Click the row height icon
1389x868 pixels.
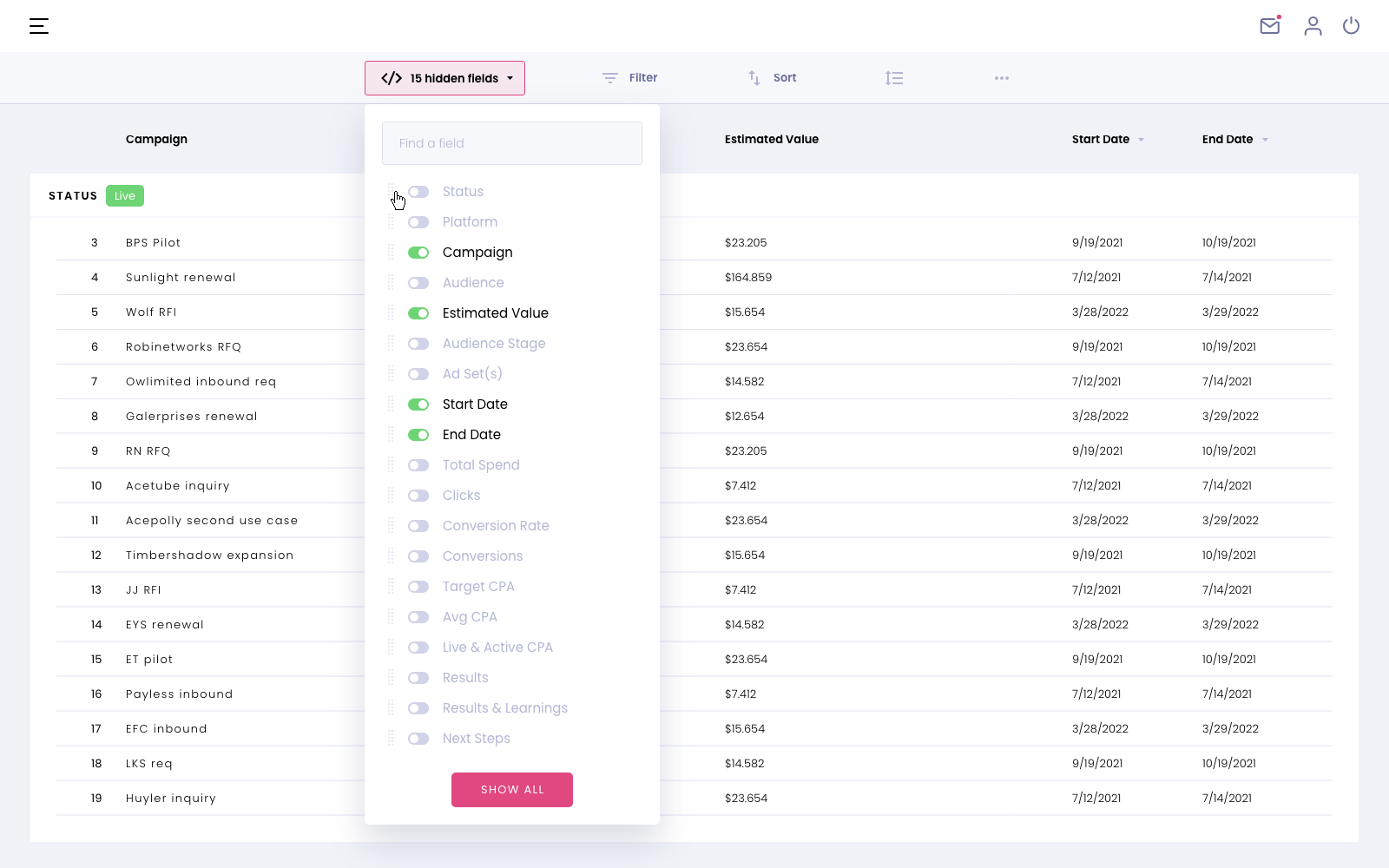click(894, 78)
